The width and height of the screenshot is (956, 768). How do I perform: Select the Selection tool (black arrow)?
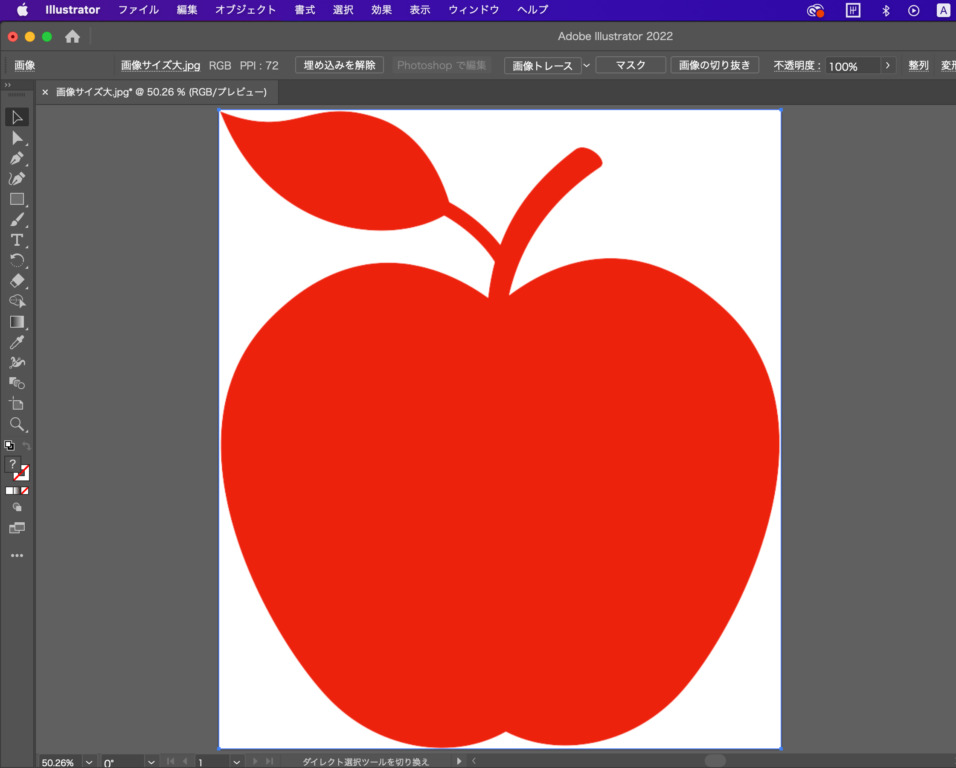(16, 117)
